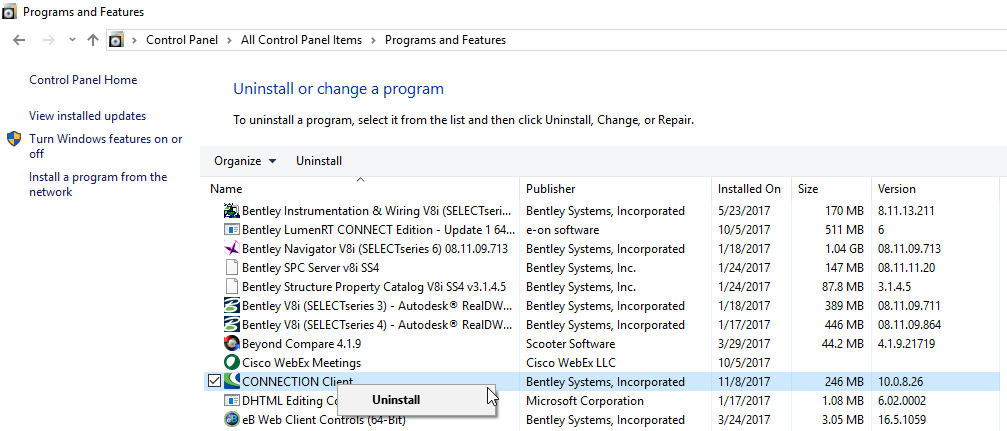1007x431 pixels.
Task: Open Turn Windows features on or off
Action: pos(105,146)
